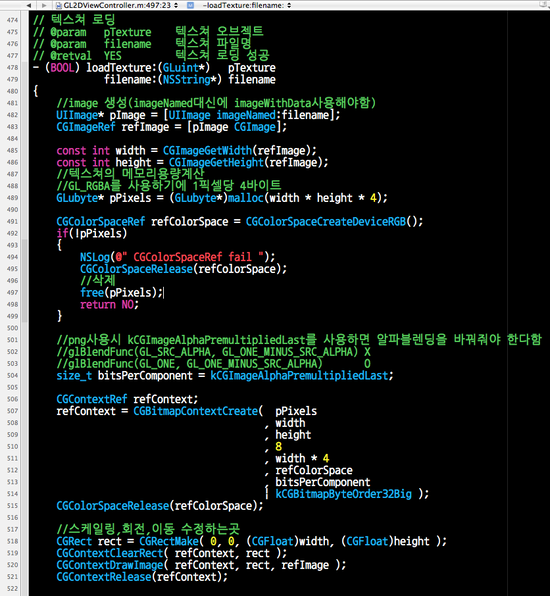
Task: Click 'malloc' in the pPixels line
Action: (x=246, y=198)
